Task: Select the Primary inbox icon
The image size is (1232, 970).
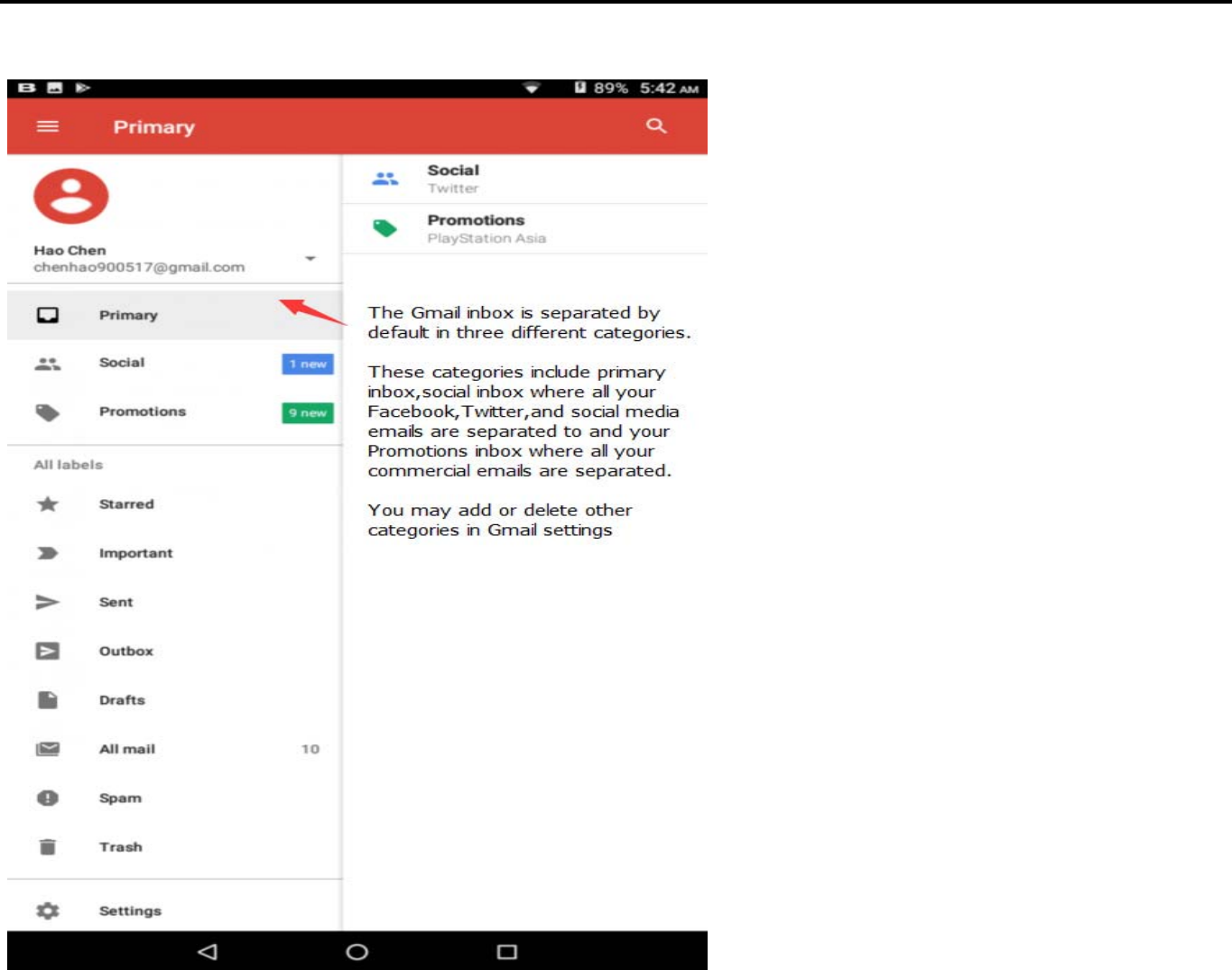Action: tap(48, 315)
